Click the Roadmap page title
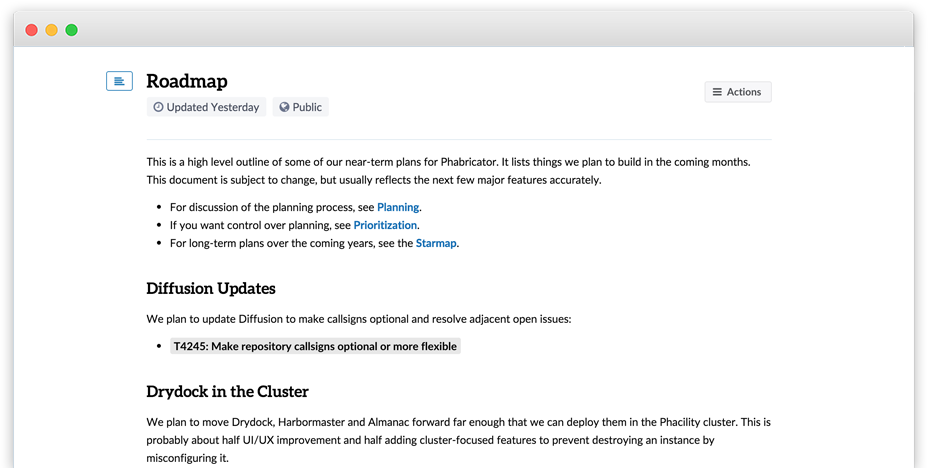 pos(187,81)
